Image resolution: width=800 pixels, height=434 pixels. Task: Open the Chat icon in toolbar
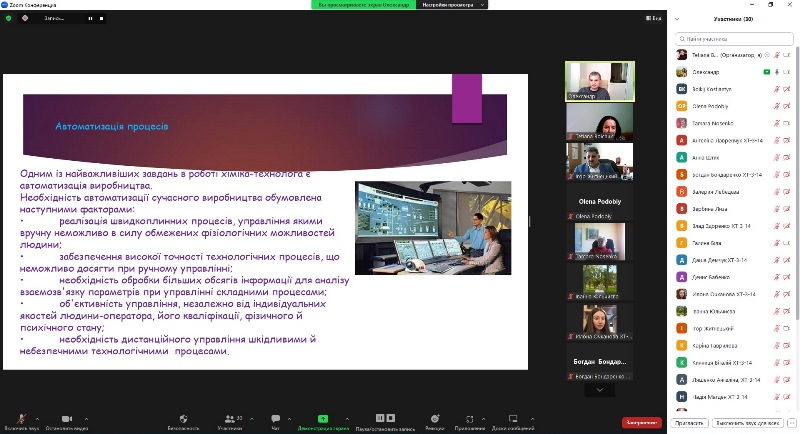point(275,419)
